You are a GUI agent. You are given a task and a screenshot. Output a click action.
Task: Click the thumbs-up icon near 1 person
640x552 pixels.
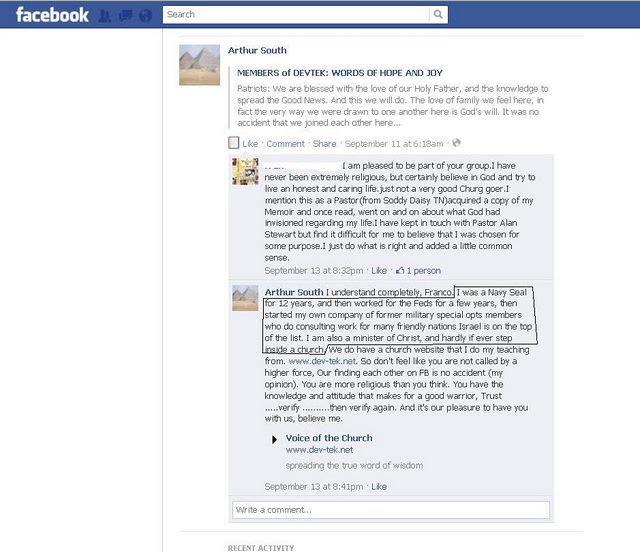point(400,270)
